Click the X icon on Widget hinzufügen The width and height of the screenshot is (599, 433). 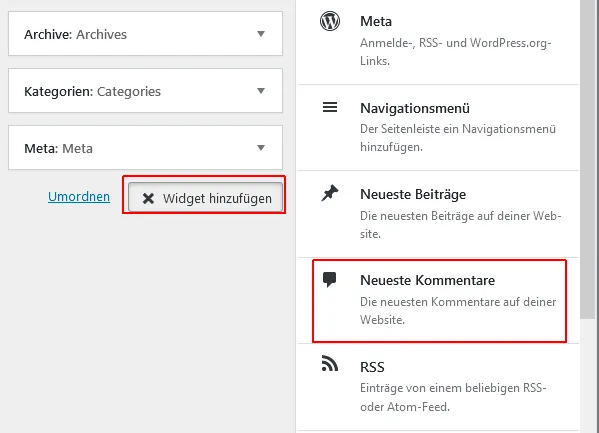(148, 198)
